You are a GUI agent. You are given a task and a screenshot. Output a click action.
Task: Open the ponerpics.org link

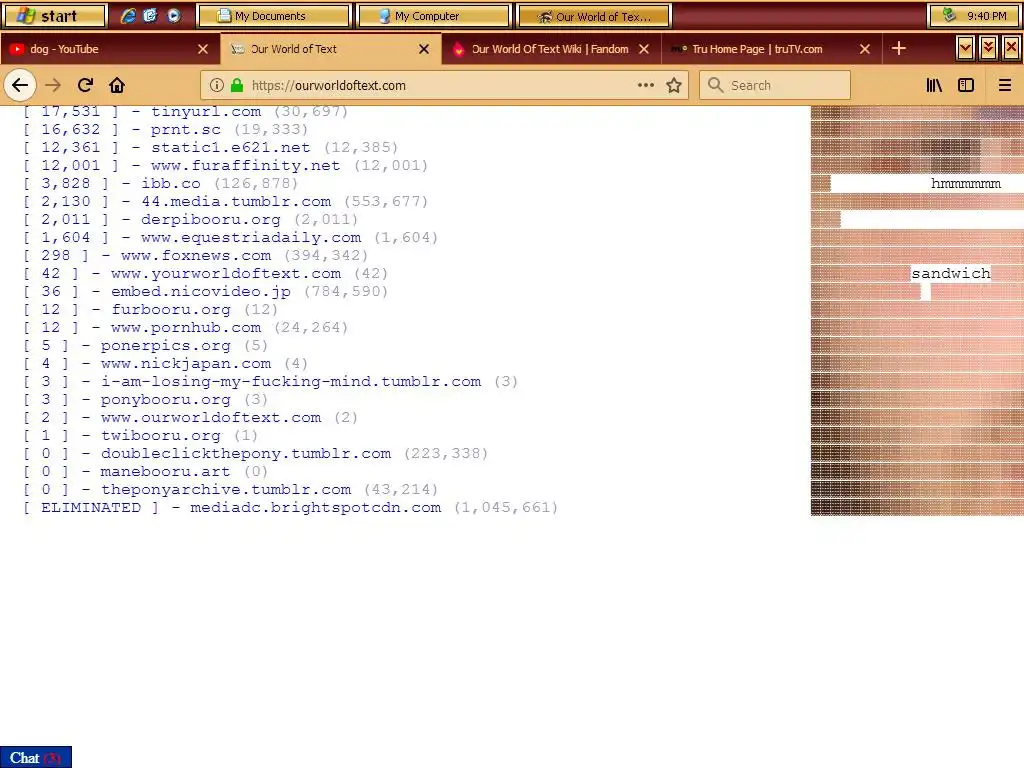click(x=166, y=345)
